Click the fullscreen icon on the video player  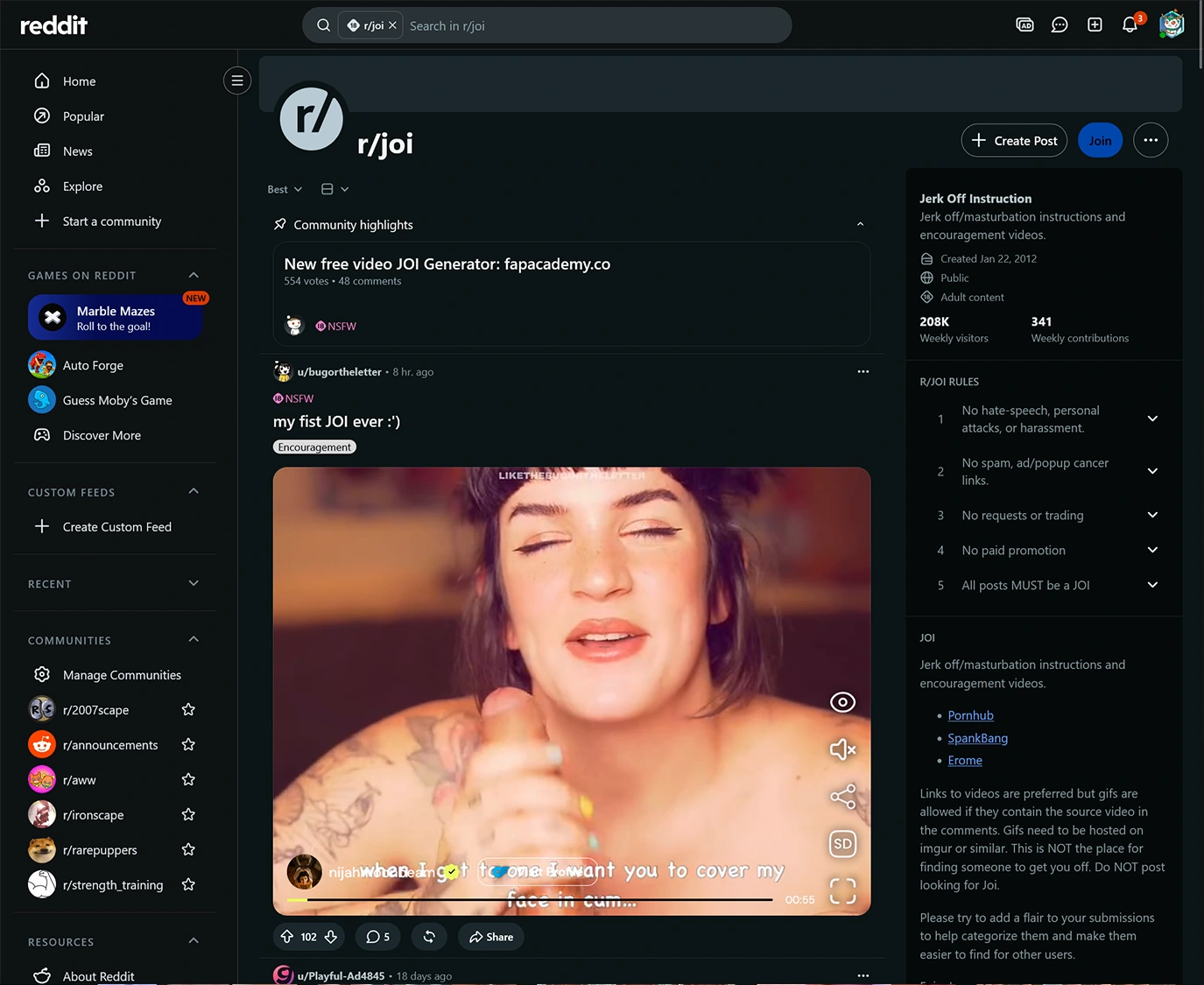coord(842,890)
